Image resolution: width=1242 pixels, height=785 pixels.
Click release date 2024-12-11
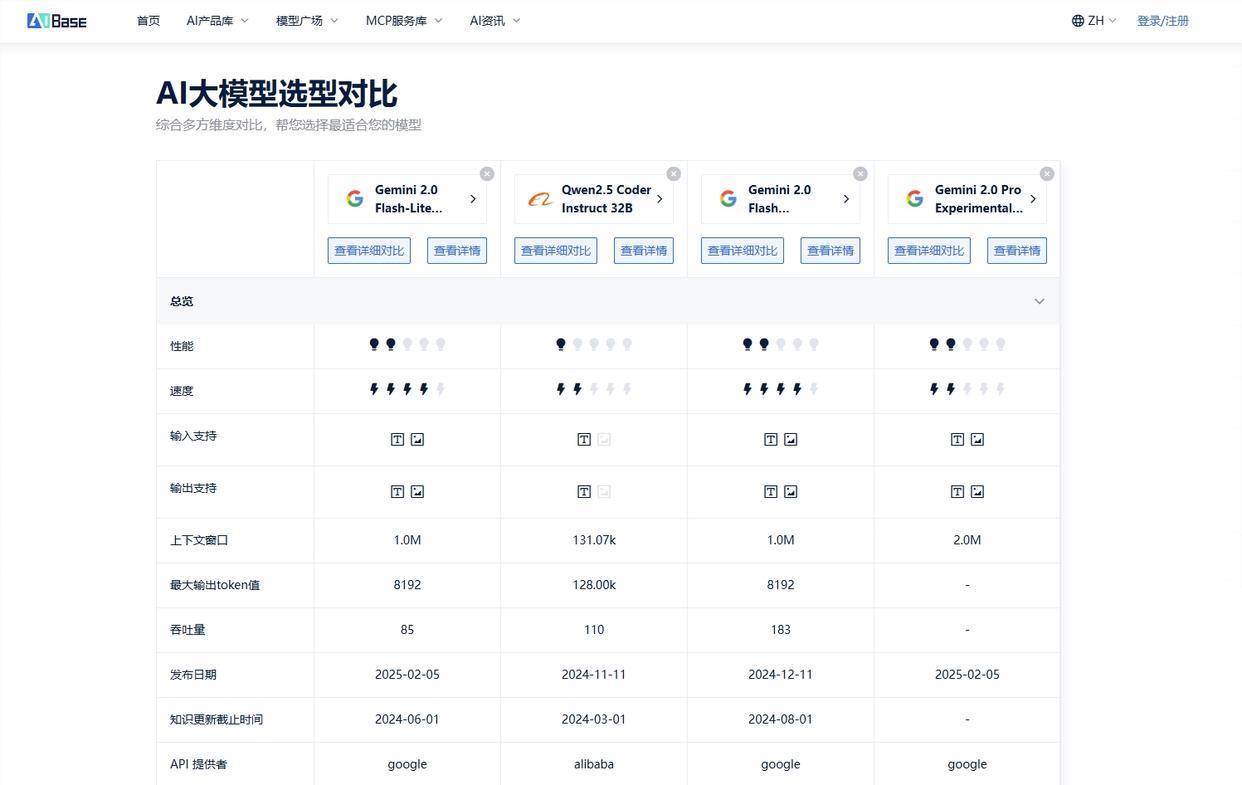point(781,675)
